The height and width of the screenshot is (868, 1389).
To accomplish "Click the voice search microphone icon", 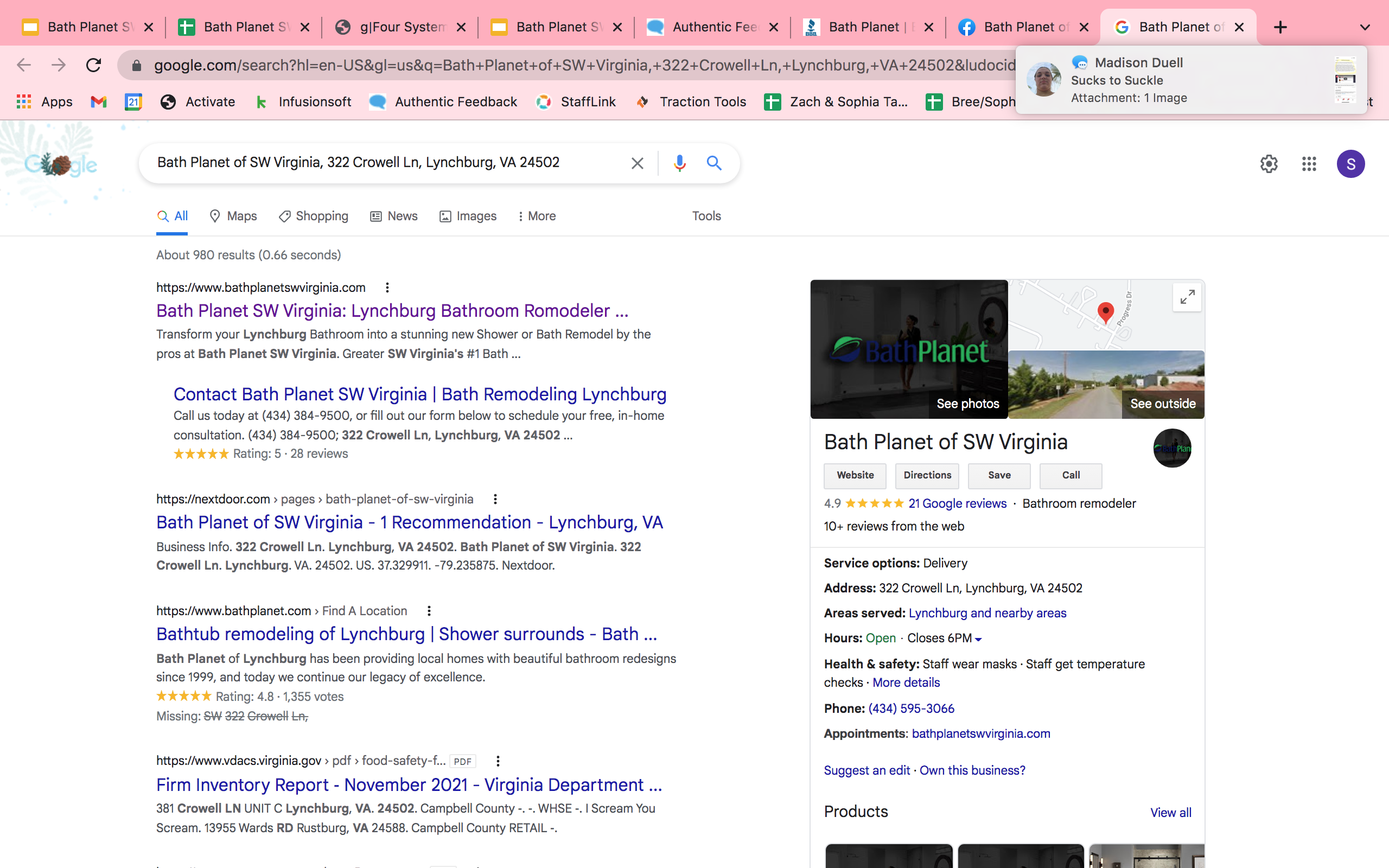I will [x=679, y=163].
